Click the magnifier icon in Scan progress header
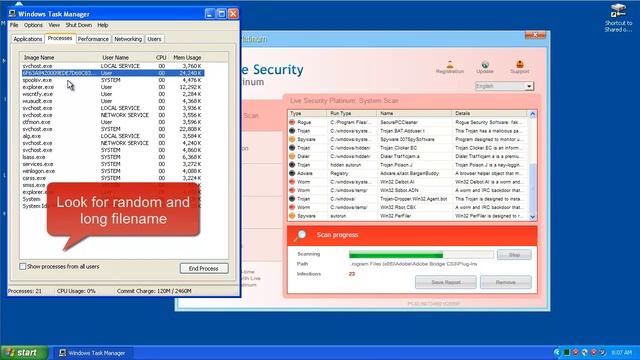Screen dimensions: 640x360 click(x=300, y=235)
